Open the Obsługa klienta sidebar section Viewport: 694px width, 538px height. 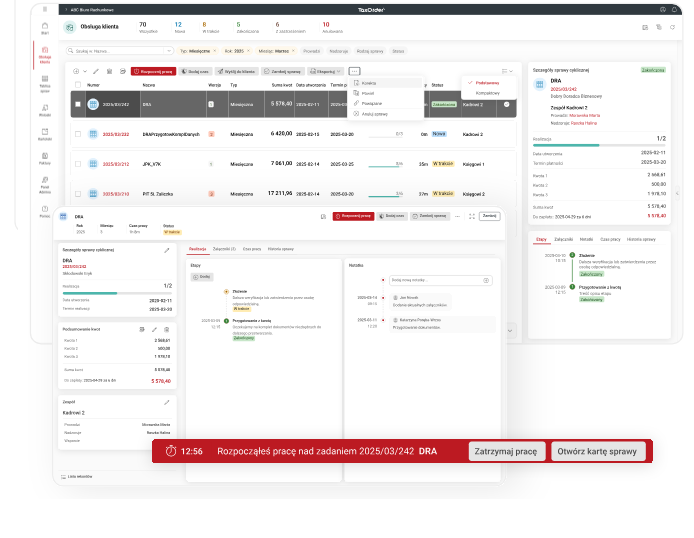coord(44,59)
